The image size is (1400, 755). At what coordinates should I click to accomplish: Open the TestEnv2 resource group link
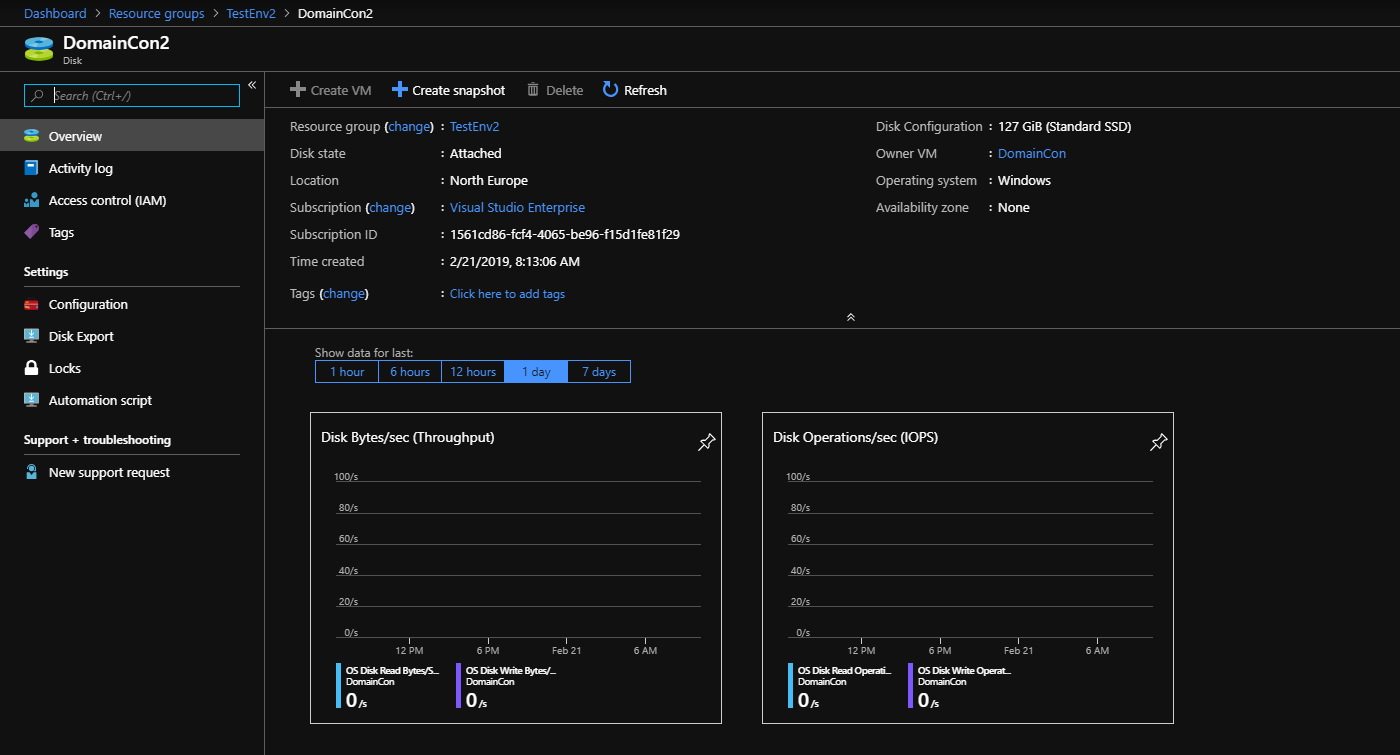click(474, 127)
